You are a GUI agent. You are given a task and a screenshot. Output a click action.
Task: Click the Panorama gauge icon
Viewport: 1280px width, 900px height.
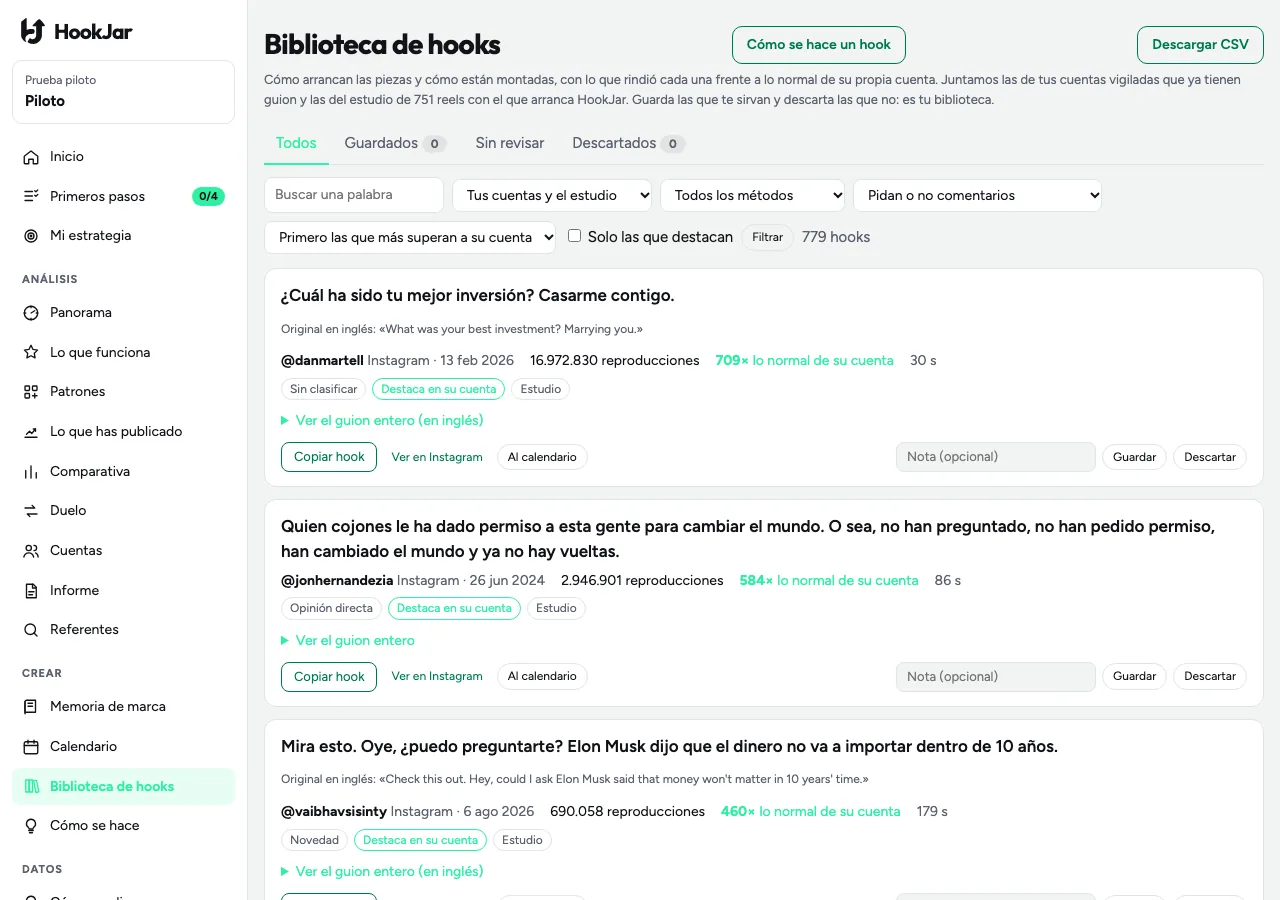(31, 313)
